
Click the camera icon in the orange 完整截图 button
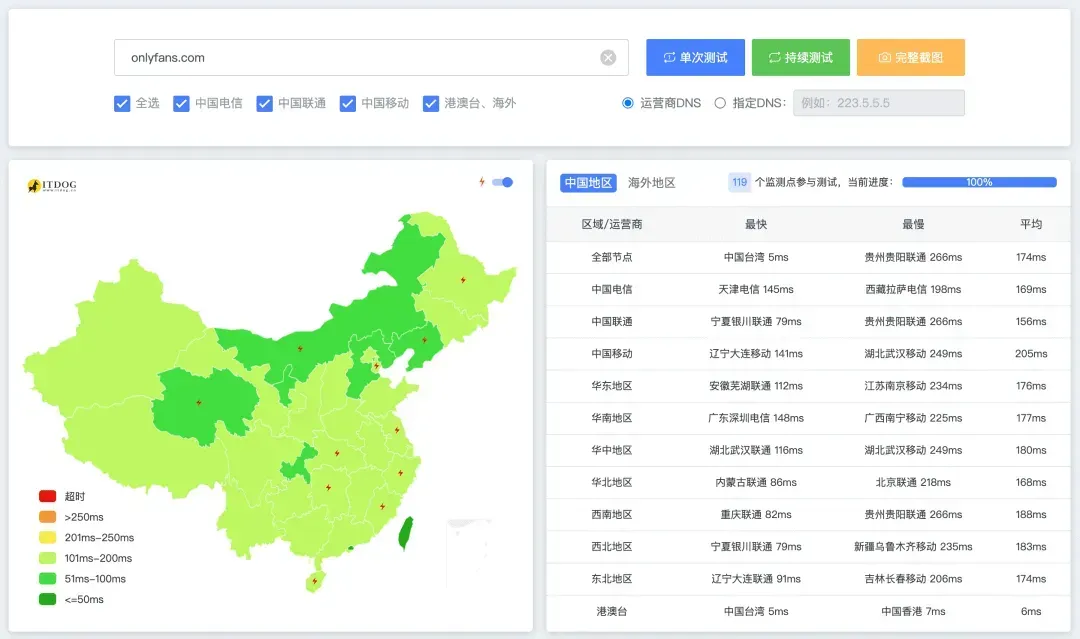tap(885, 58)
